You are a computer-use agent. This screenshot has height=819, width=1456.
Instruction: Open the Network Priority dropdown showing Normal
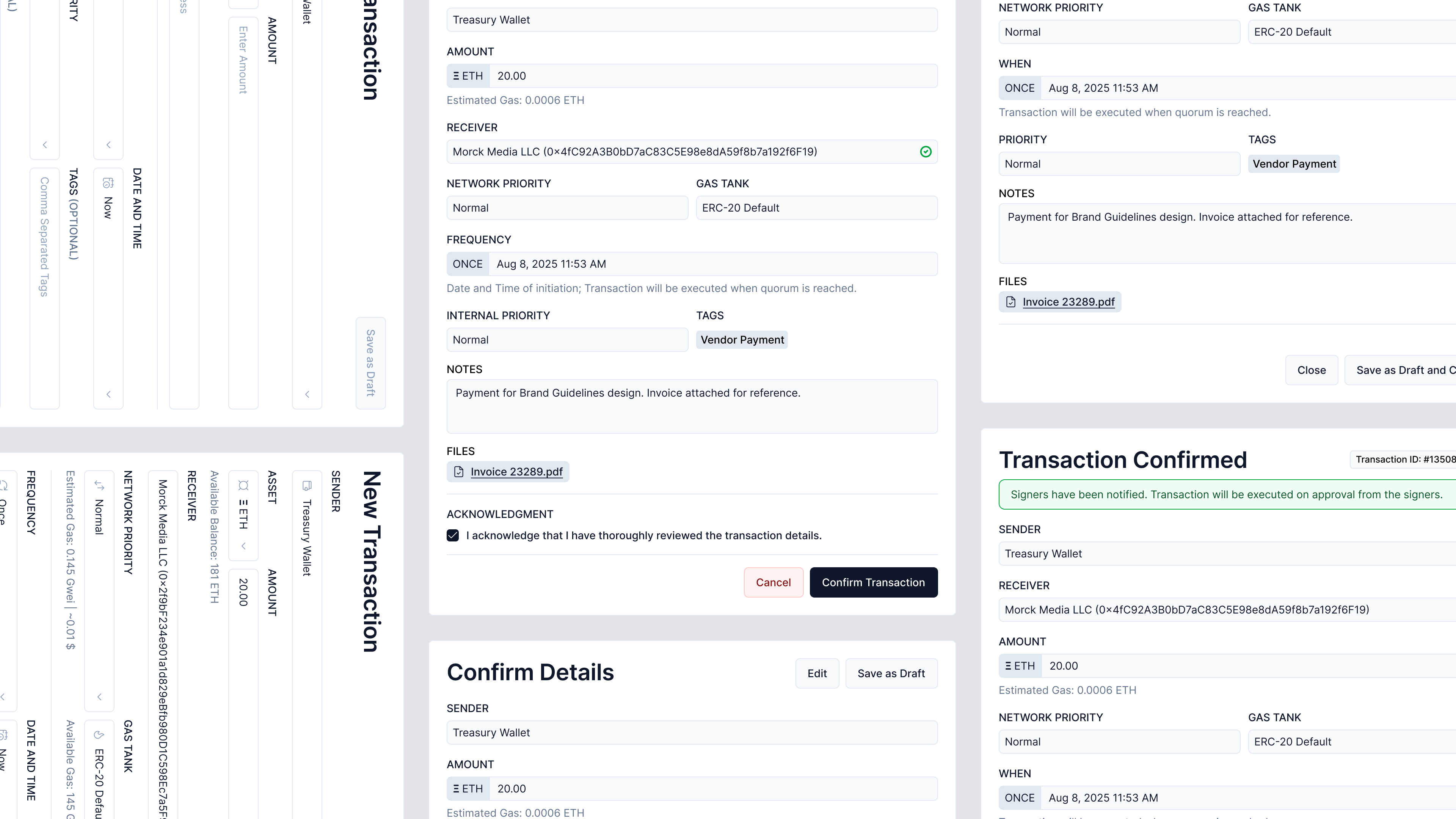tap(567, 207)
